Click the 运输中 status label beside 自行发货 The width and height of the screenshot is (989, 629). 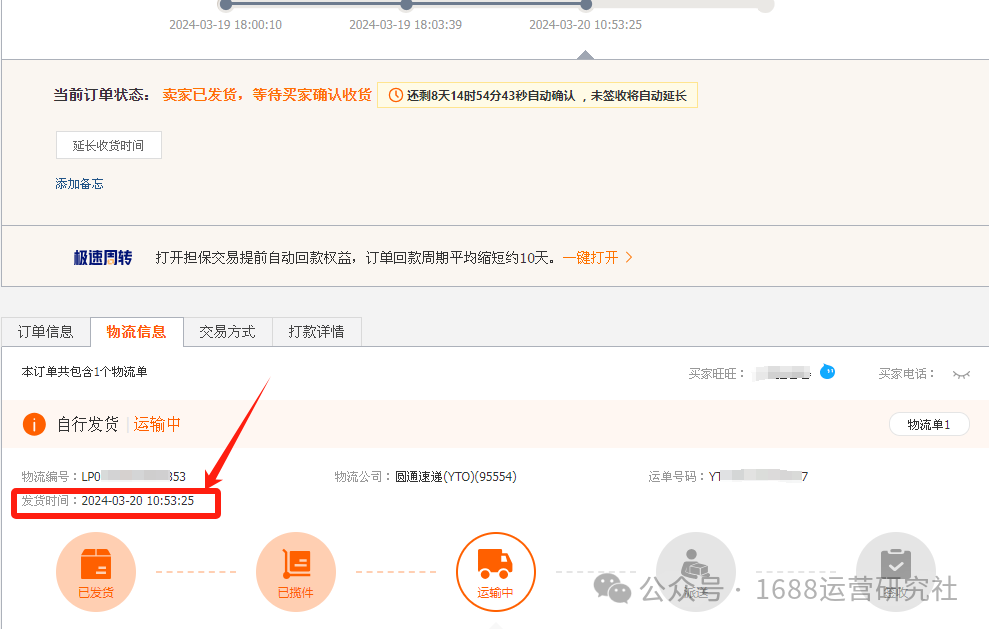[x=157, y=424]
